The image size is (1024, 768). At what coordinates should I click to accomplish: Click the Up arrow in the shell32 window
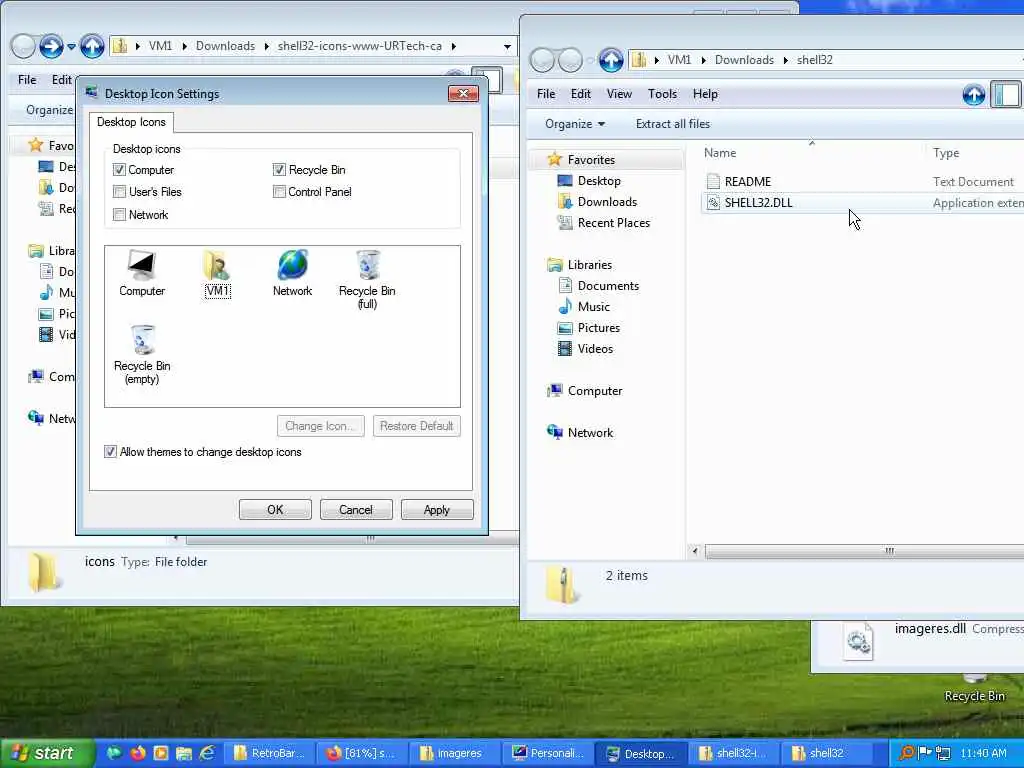click(x=611, y=60)
